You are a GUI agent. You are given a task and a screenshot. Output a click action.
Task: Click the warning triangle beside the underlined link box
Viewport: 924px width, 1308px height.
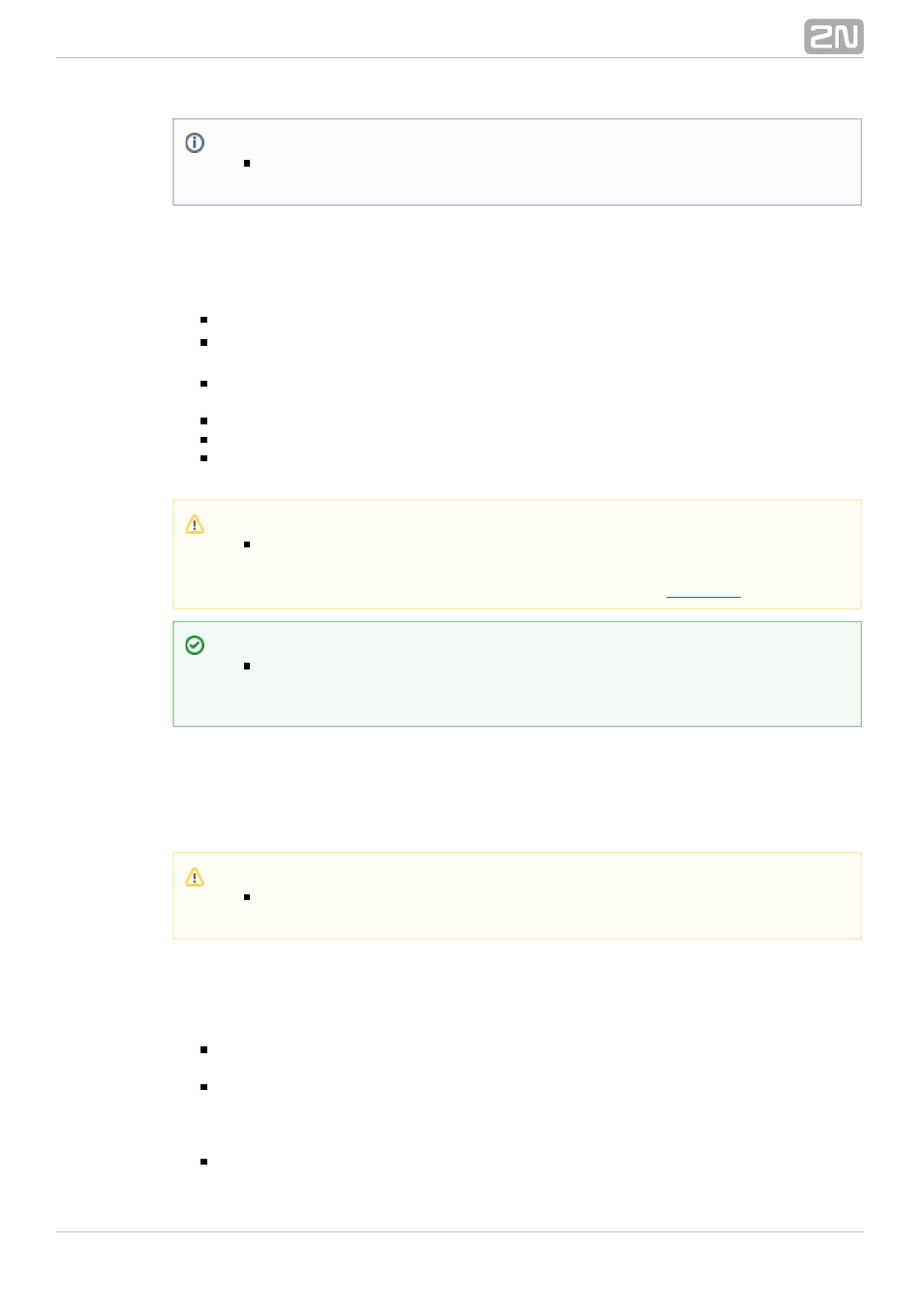195,525
